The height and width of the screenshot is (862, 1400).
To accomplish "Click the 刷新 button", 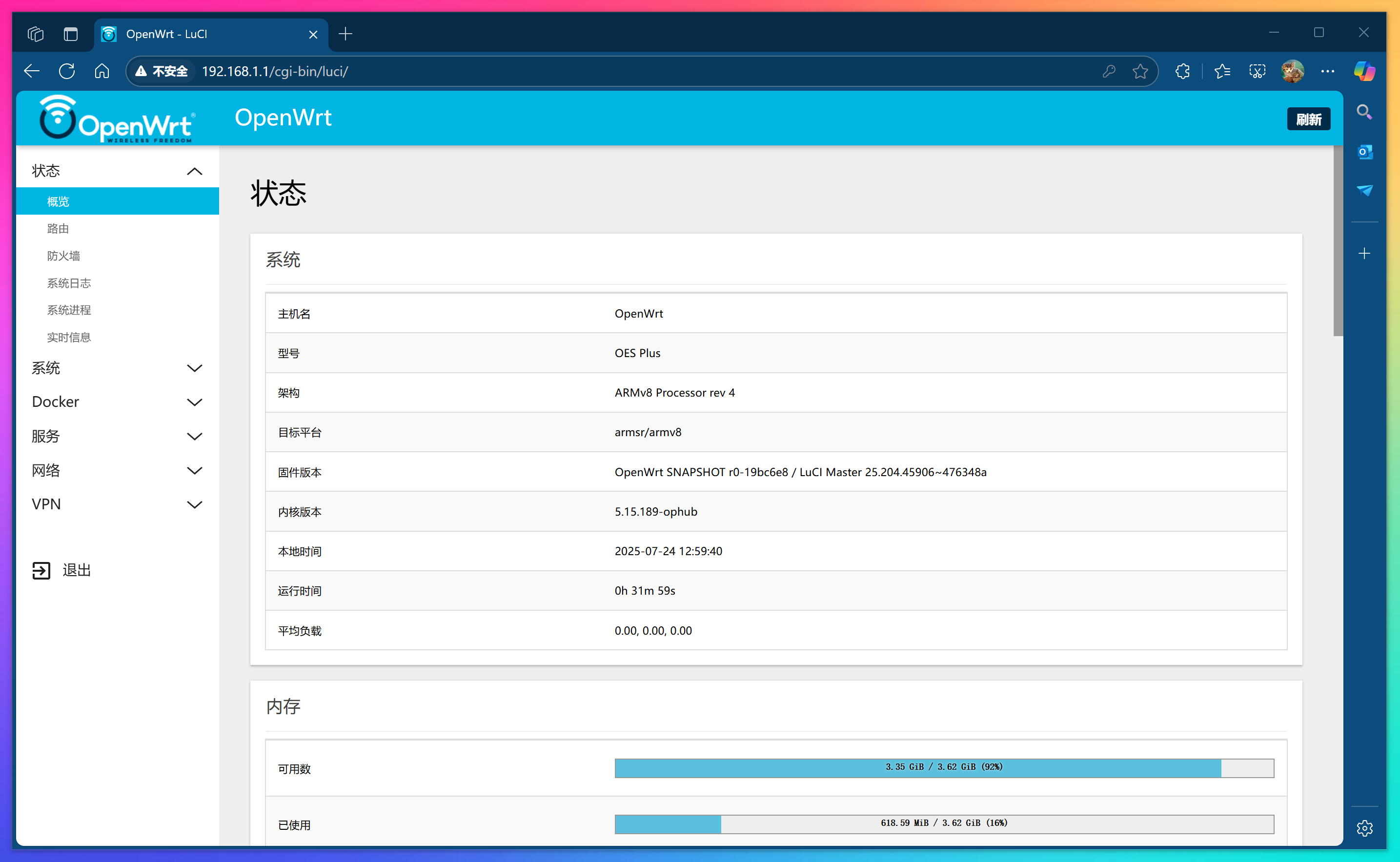I will point(1308,119).
